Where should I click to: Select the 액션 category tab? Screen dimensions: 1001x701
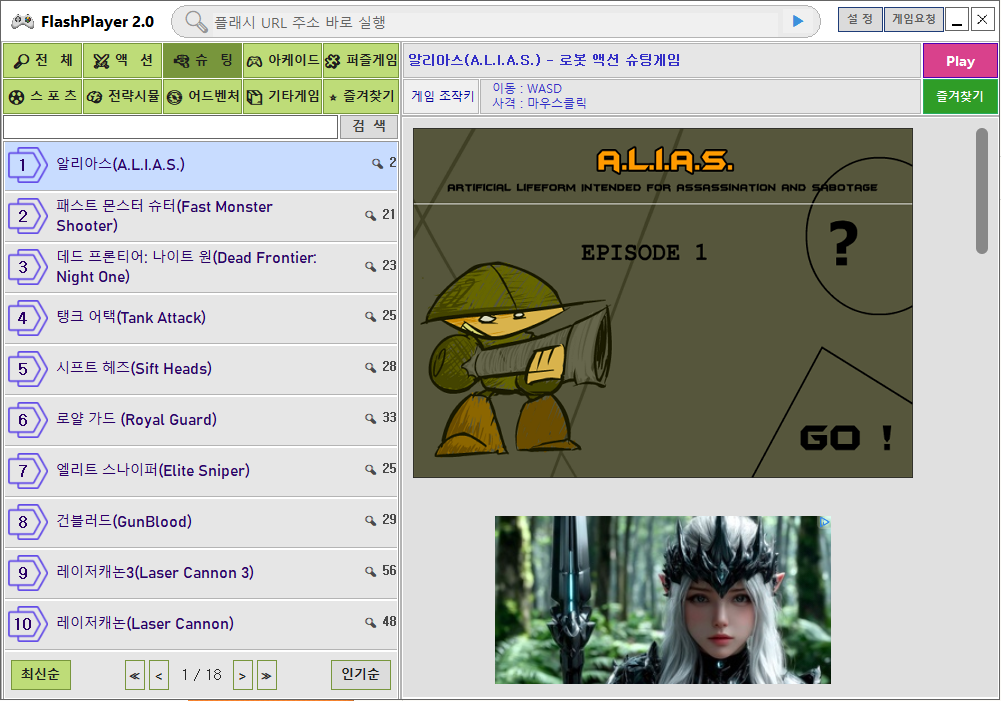click(x=123, y=61)
